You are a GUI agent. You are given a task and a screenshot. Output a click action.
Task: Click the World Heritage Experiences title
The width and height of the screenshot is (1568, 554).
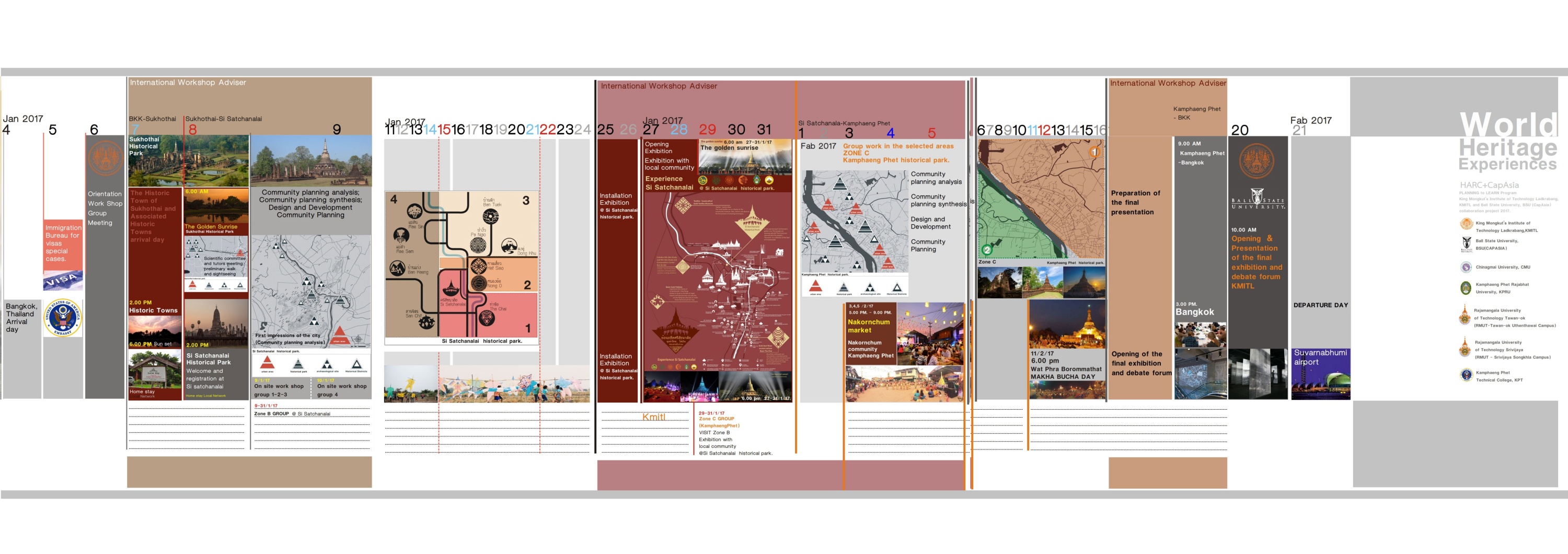(1508, 142)
